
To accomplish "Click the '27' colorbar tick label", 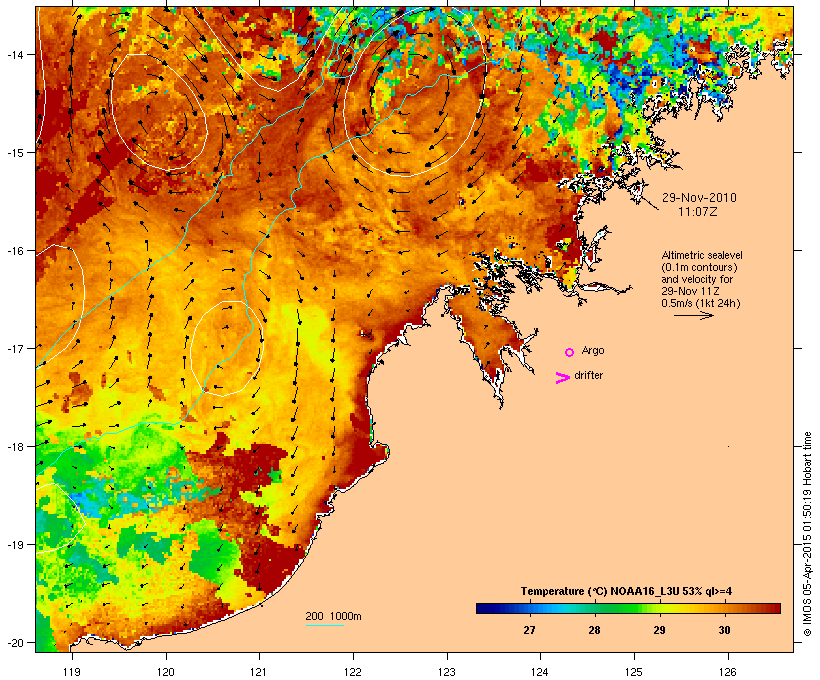I will (x=529, y=630).
